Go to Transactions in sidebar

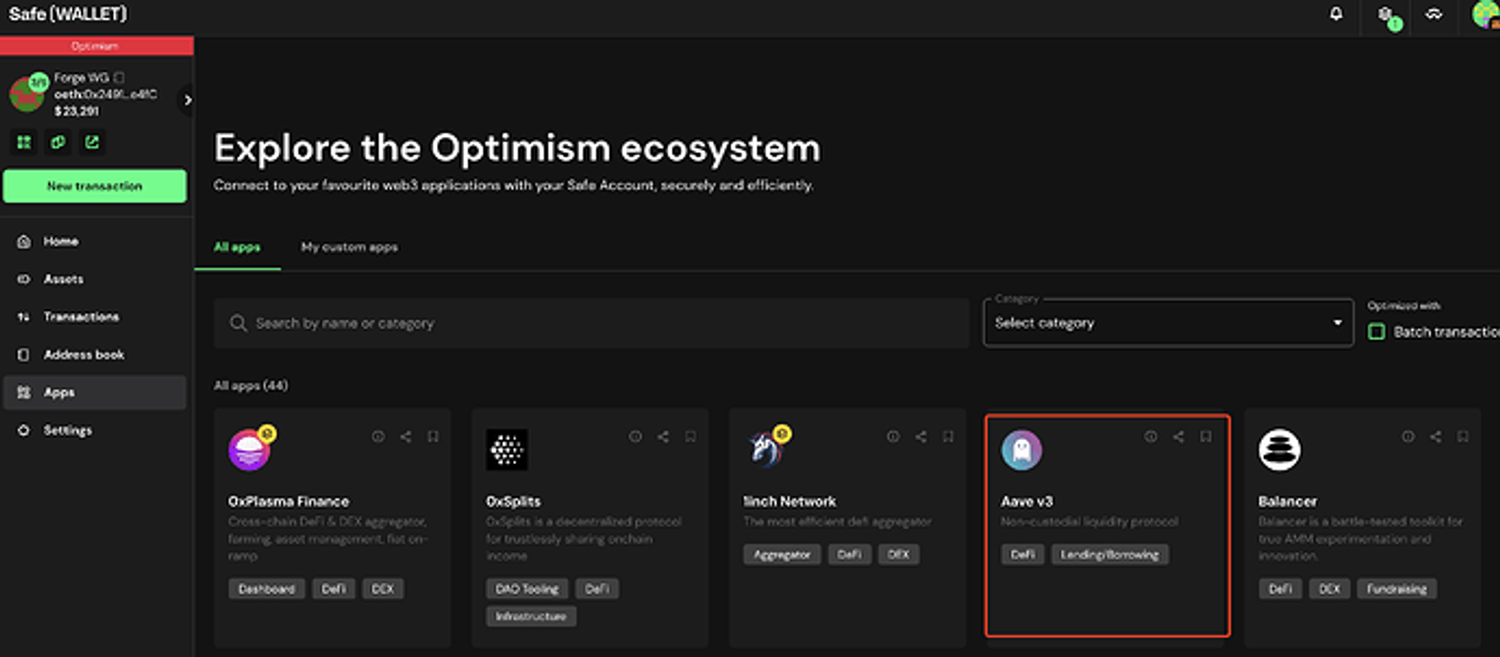tap(81, 317)
